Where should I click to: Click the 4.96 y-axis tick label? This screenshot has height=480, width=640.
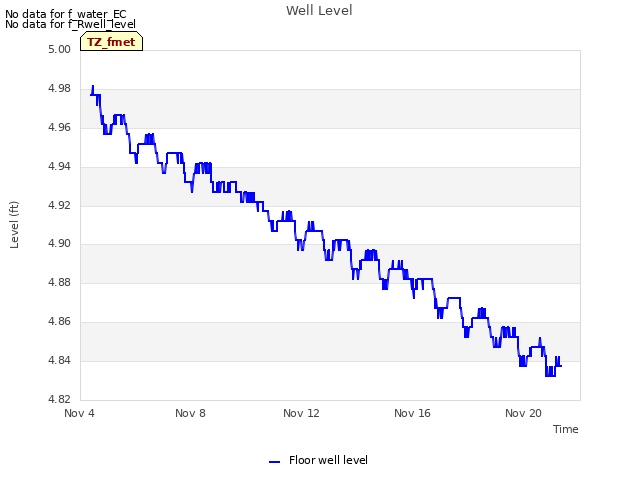tap(59, 127)
